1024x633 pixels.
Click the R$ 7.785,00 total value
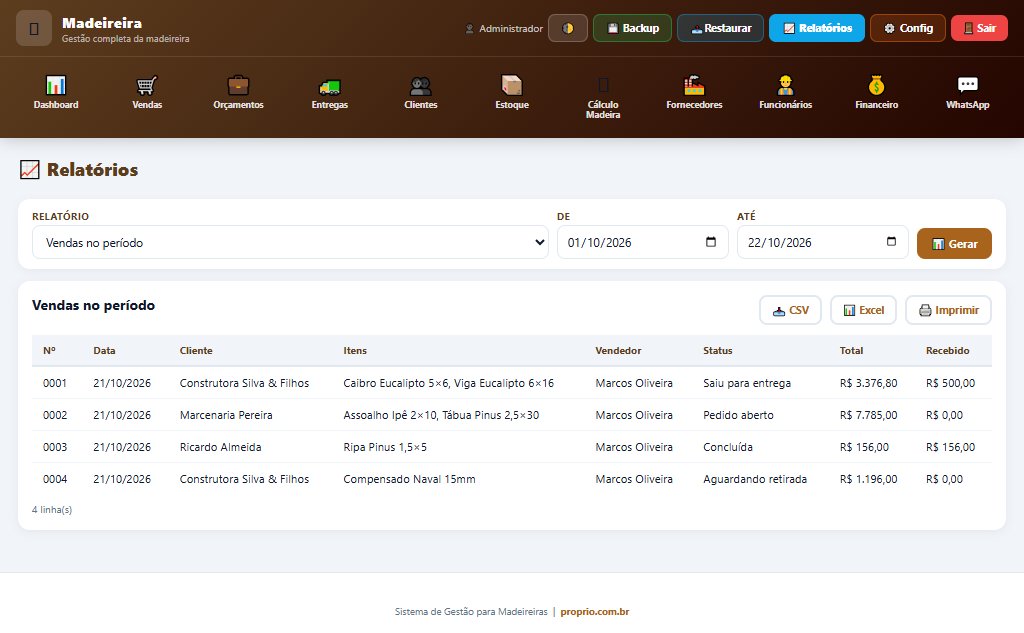point(869,415)
